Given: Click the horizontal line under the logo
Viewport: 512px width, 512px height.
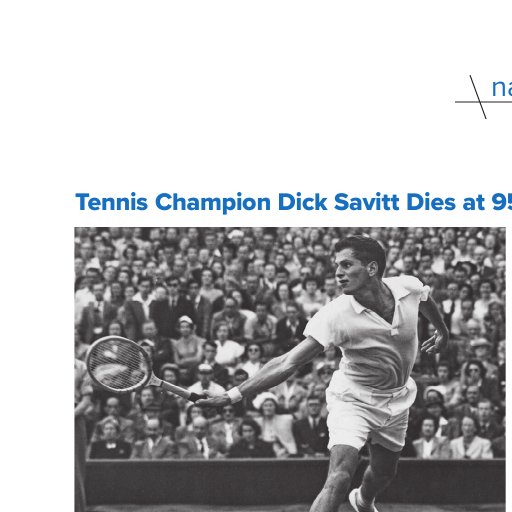Looking at the screenshot, I should (x=483, y=102).
